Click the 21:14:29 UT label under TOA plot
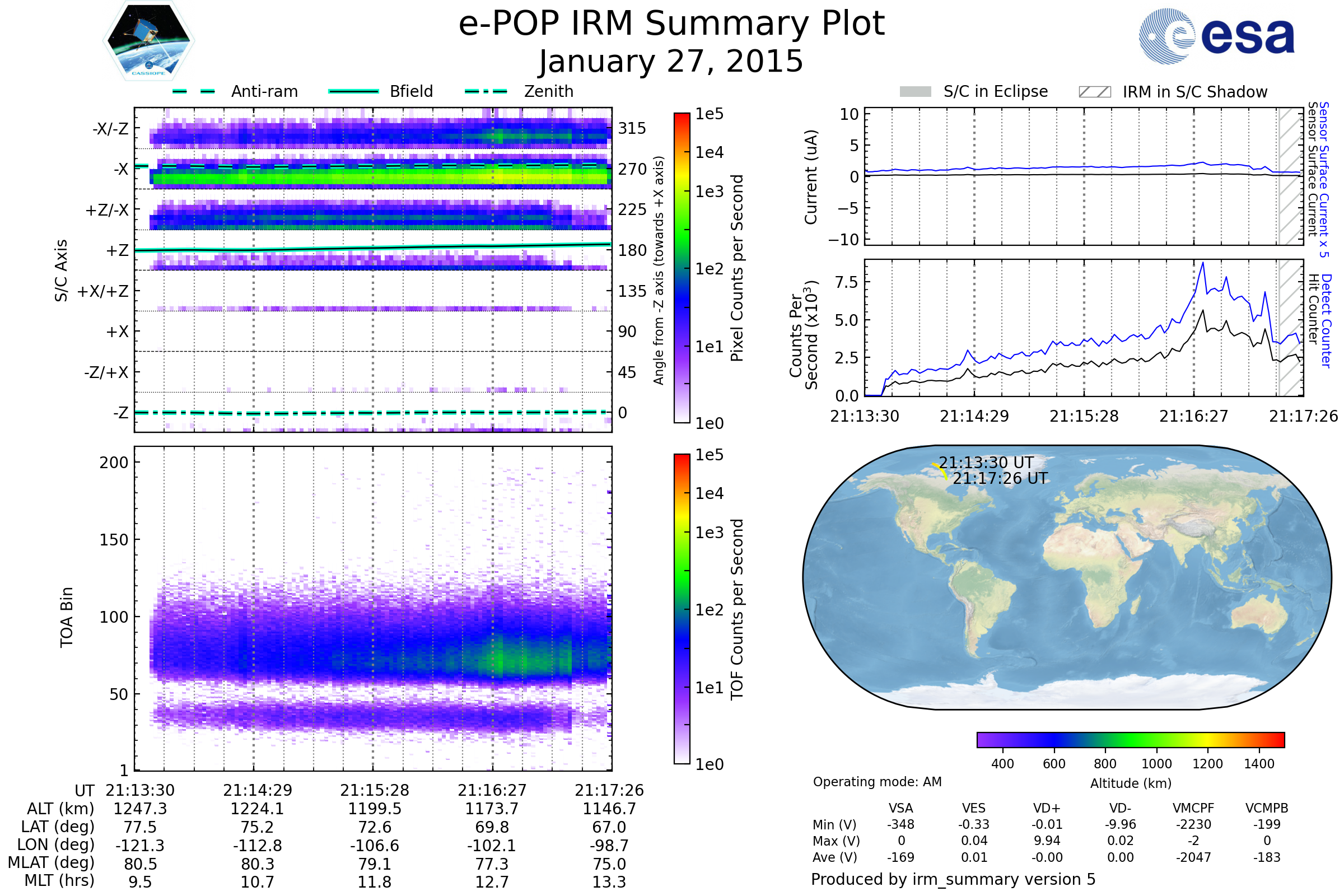 [257, 790]
